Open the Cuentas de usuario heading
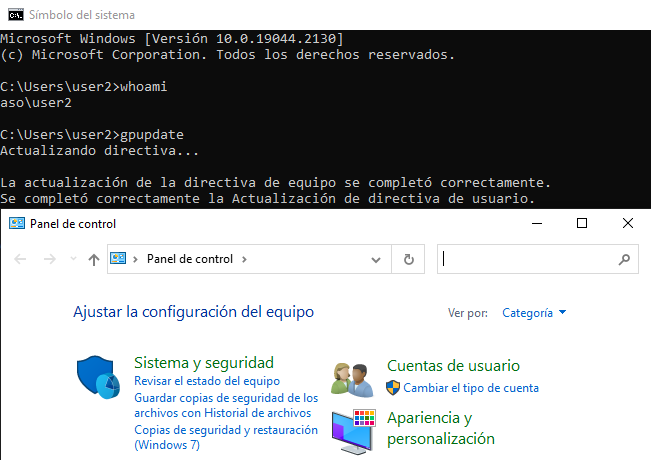651x460 pixels. pos(453,366)
